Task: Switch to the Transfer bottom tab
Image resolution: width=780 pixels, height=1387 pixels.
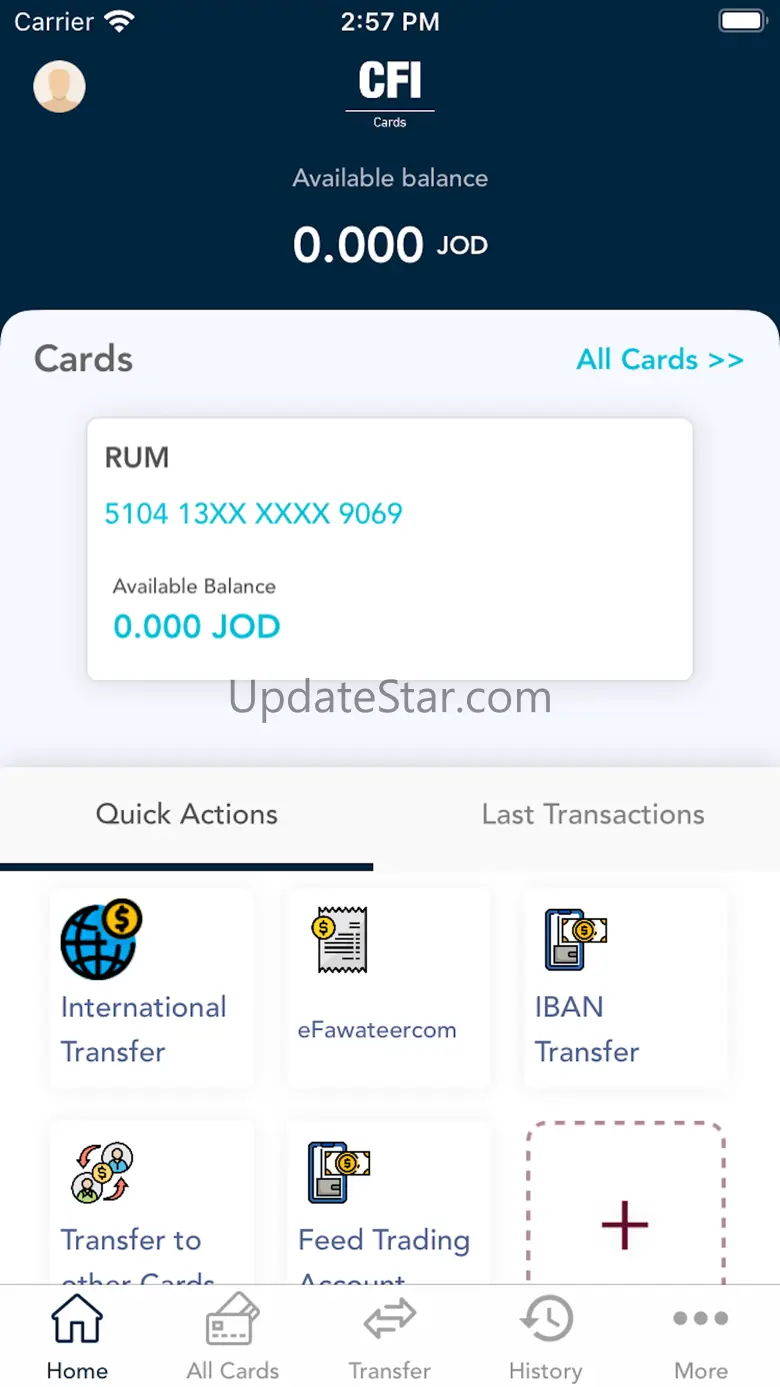Action: coord(389,1337)
